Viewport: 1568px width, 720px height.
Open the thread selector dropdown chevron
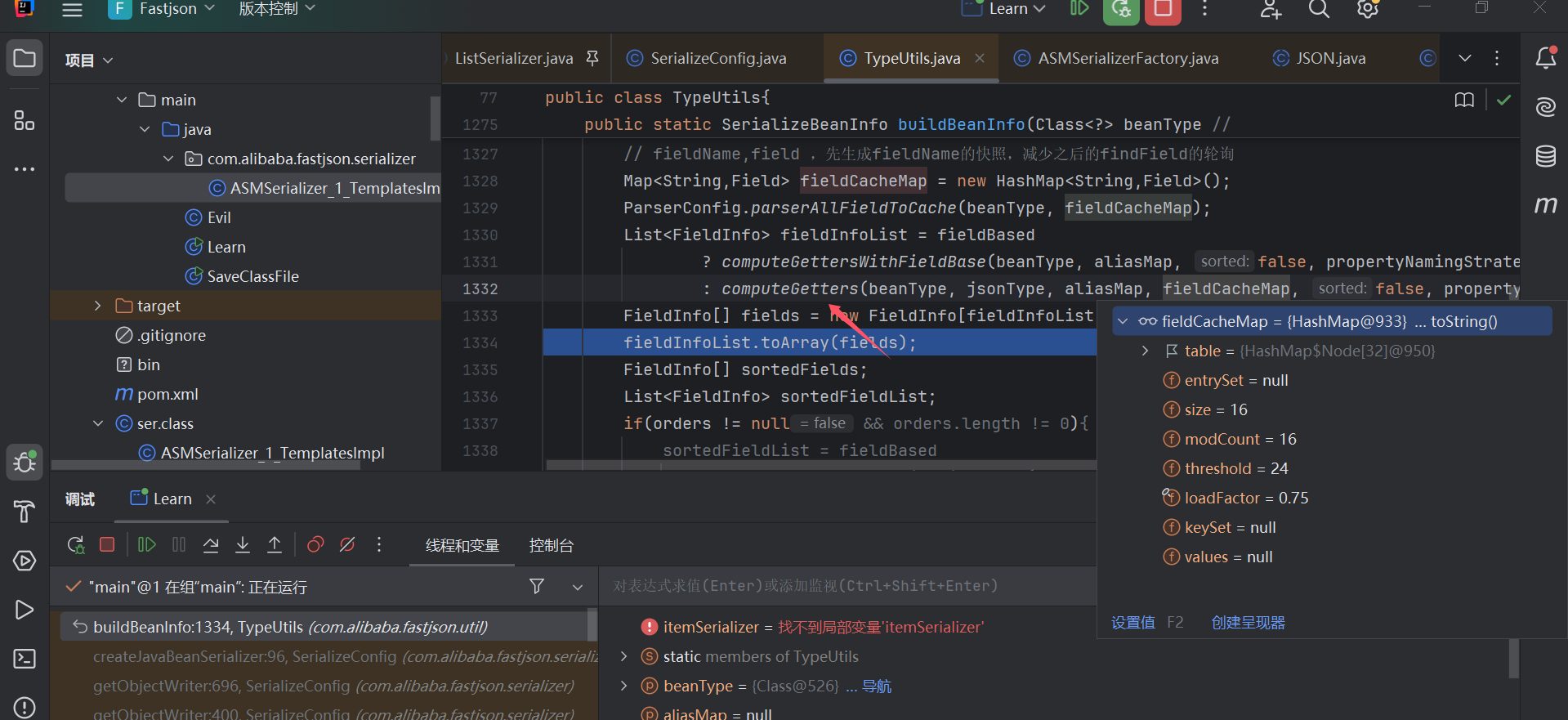point(578,587)
